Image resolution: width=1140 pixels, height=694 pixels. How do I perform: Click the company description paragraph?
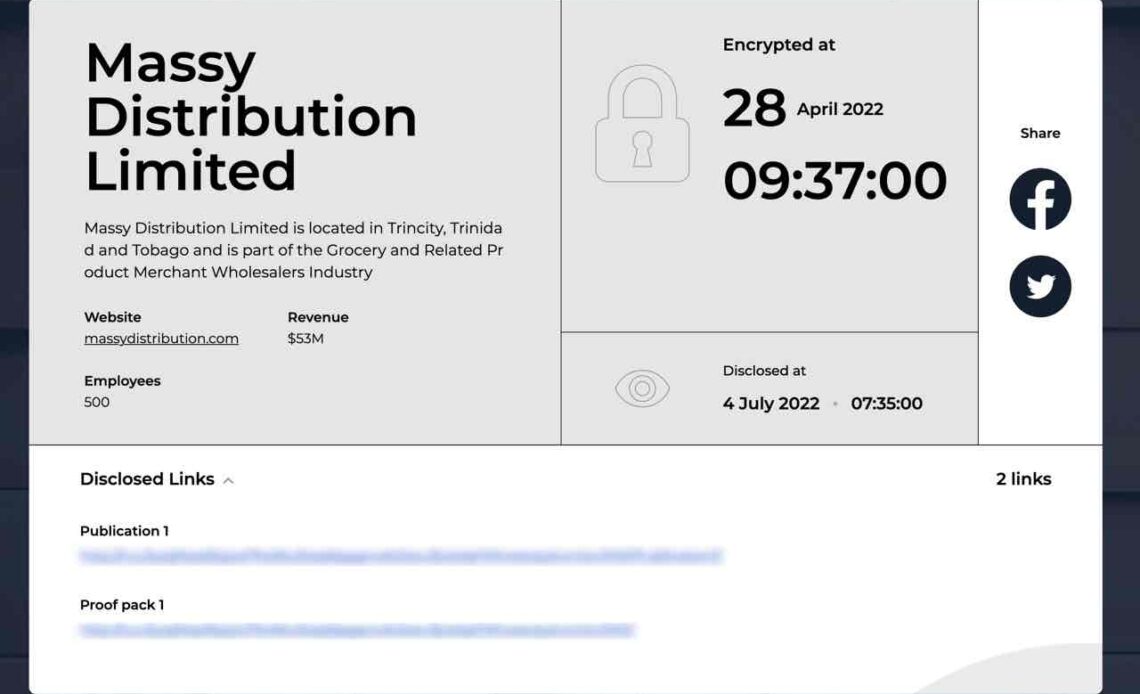pos(293,250)
